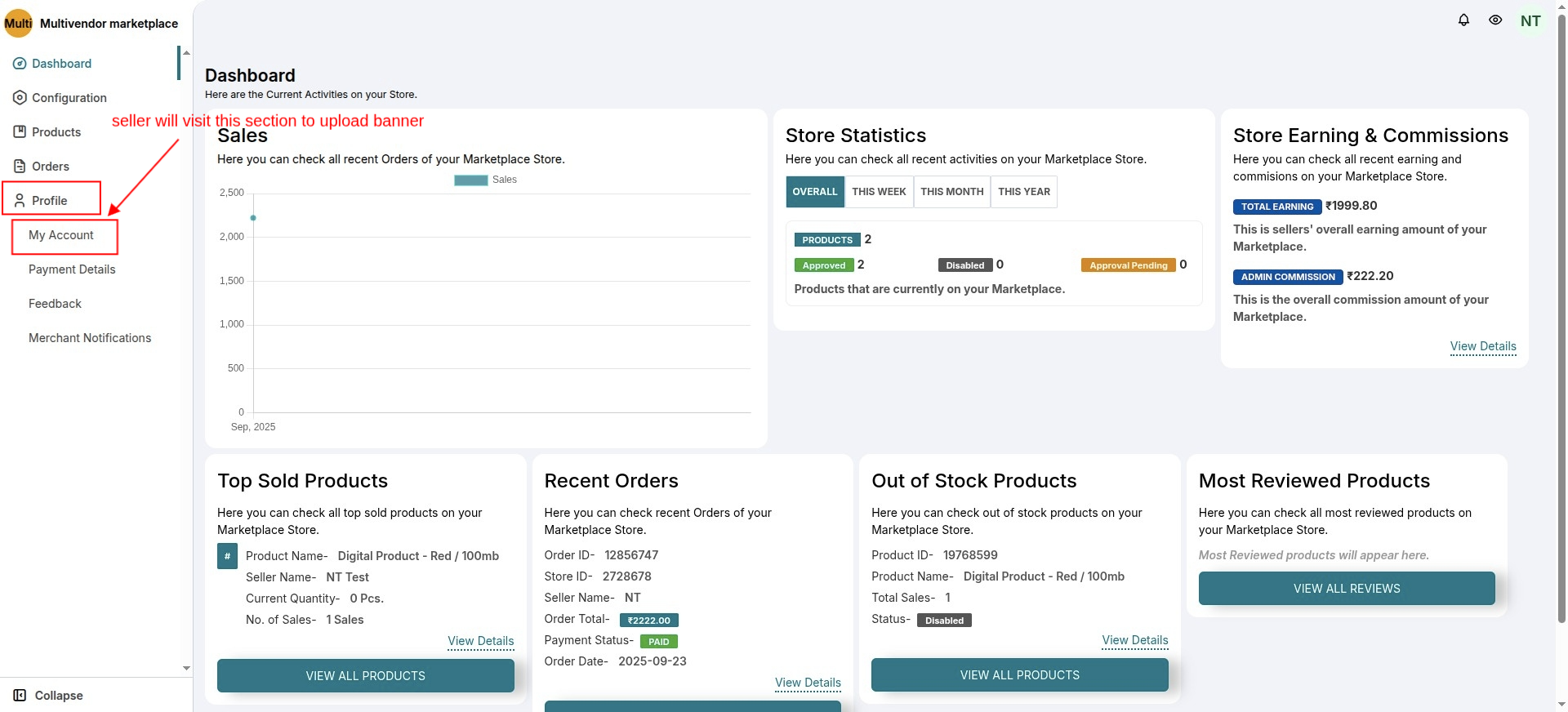Open the NT user avatar menu
The width and height of the screenshot is (1568, 712).
pyautogui.click(x=1530, y=21)
